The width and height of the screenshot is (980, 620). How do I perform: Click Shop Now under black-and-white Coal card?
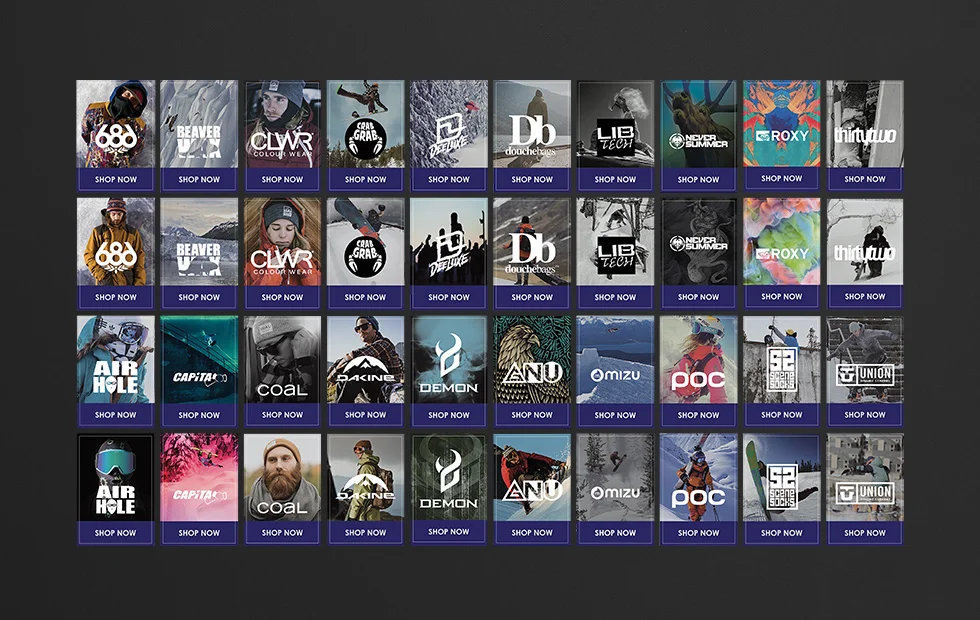[282, 415]
